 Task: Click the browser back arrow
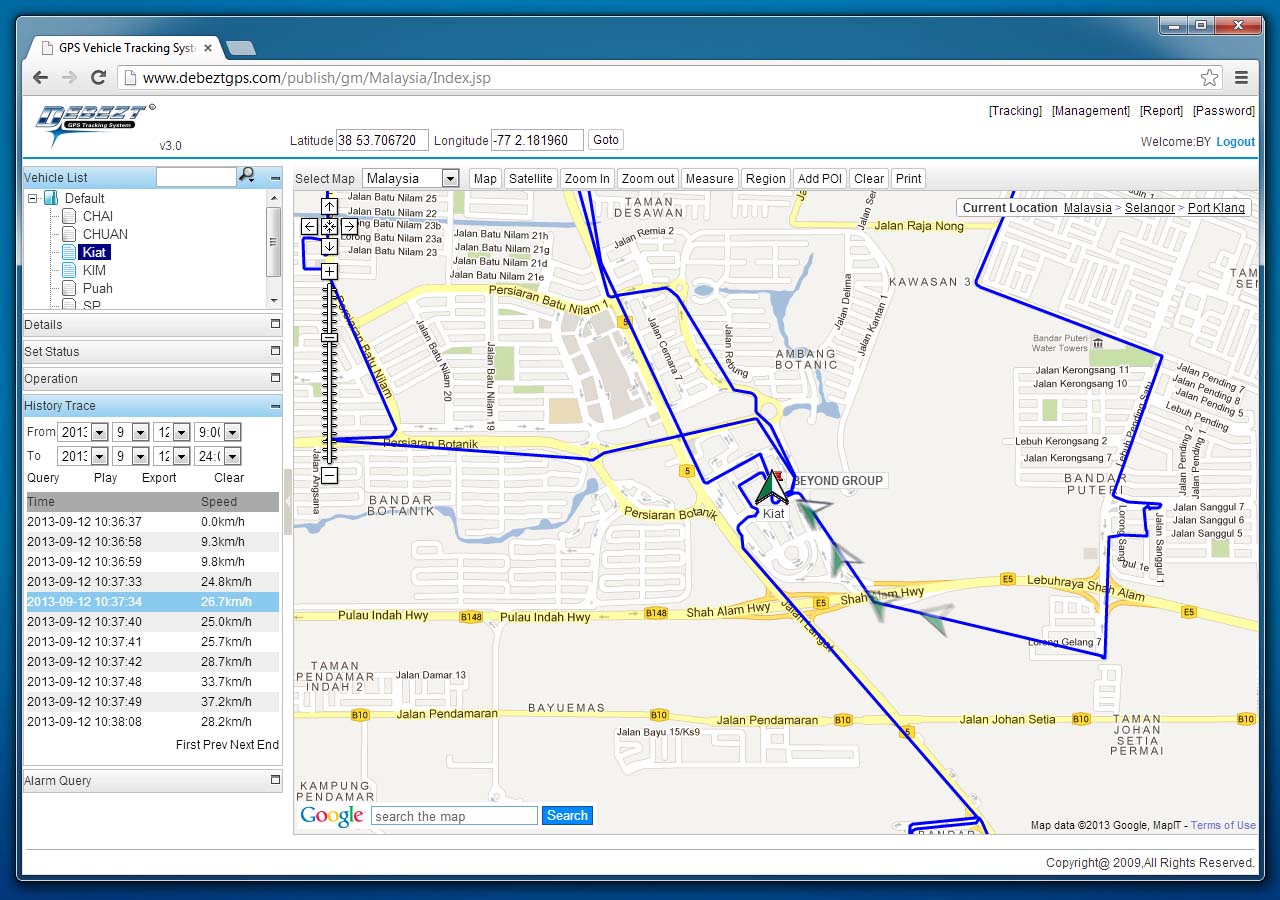tap(40, 77)
